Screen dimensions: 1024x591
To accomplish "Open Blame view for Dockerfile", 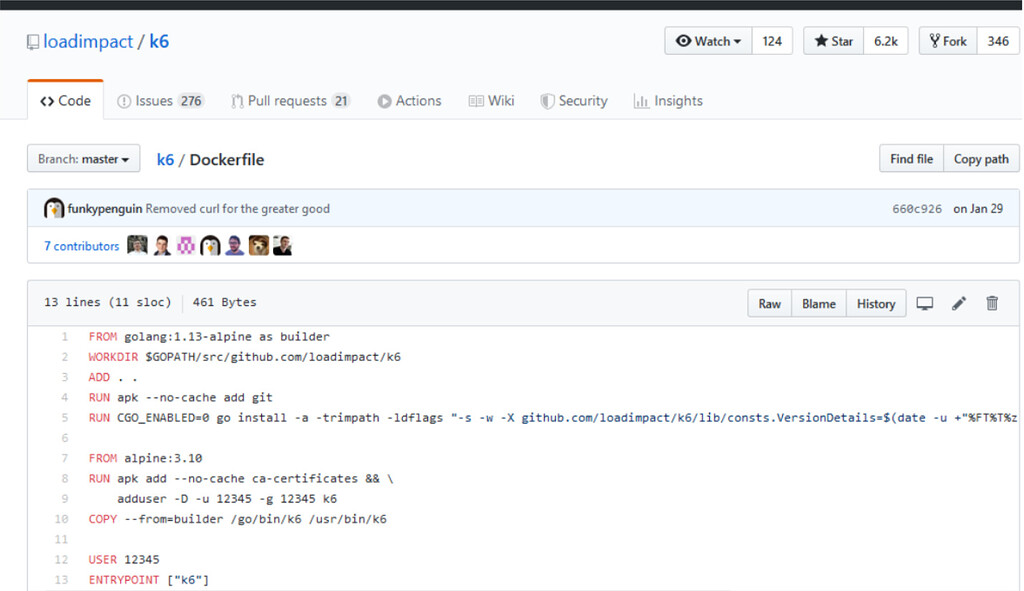I will click(x=819, y=304).
